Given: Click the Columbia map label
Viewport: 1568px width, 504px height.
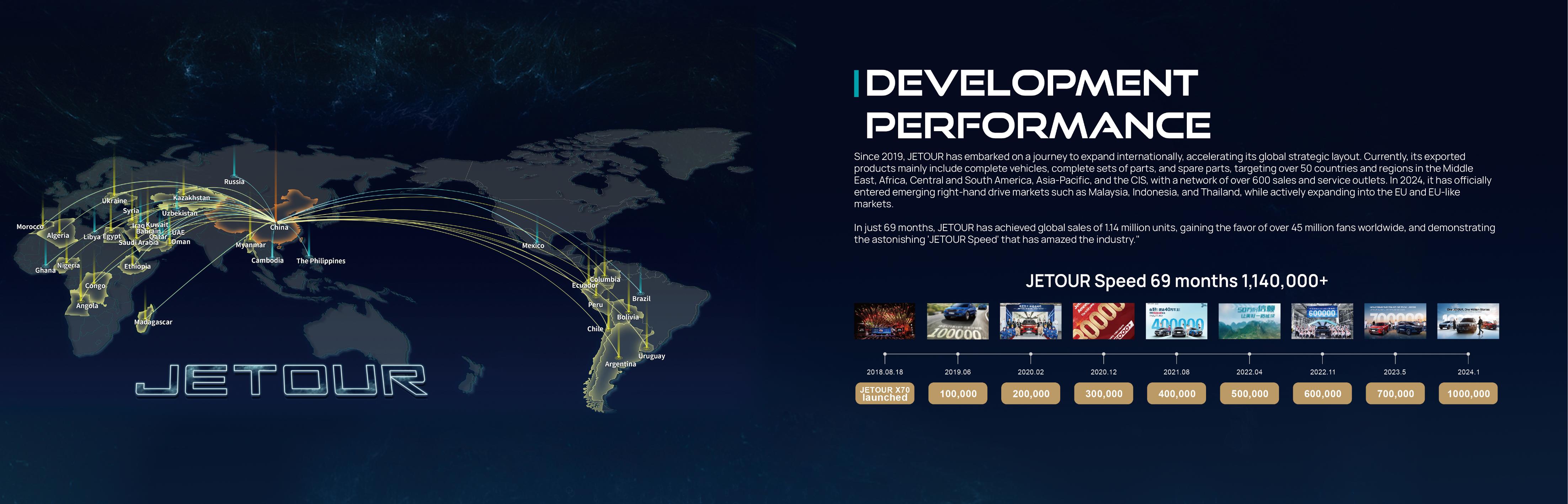Looking at the screenshot, I should coord(605,279).
